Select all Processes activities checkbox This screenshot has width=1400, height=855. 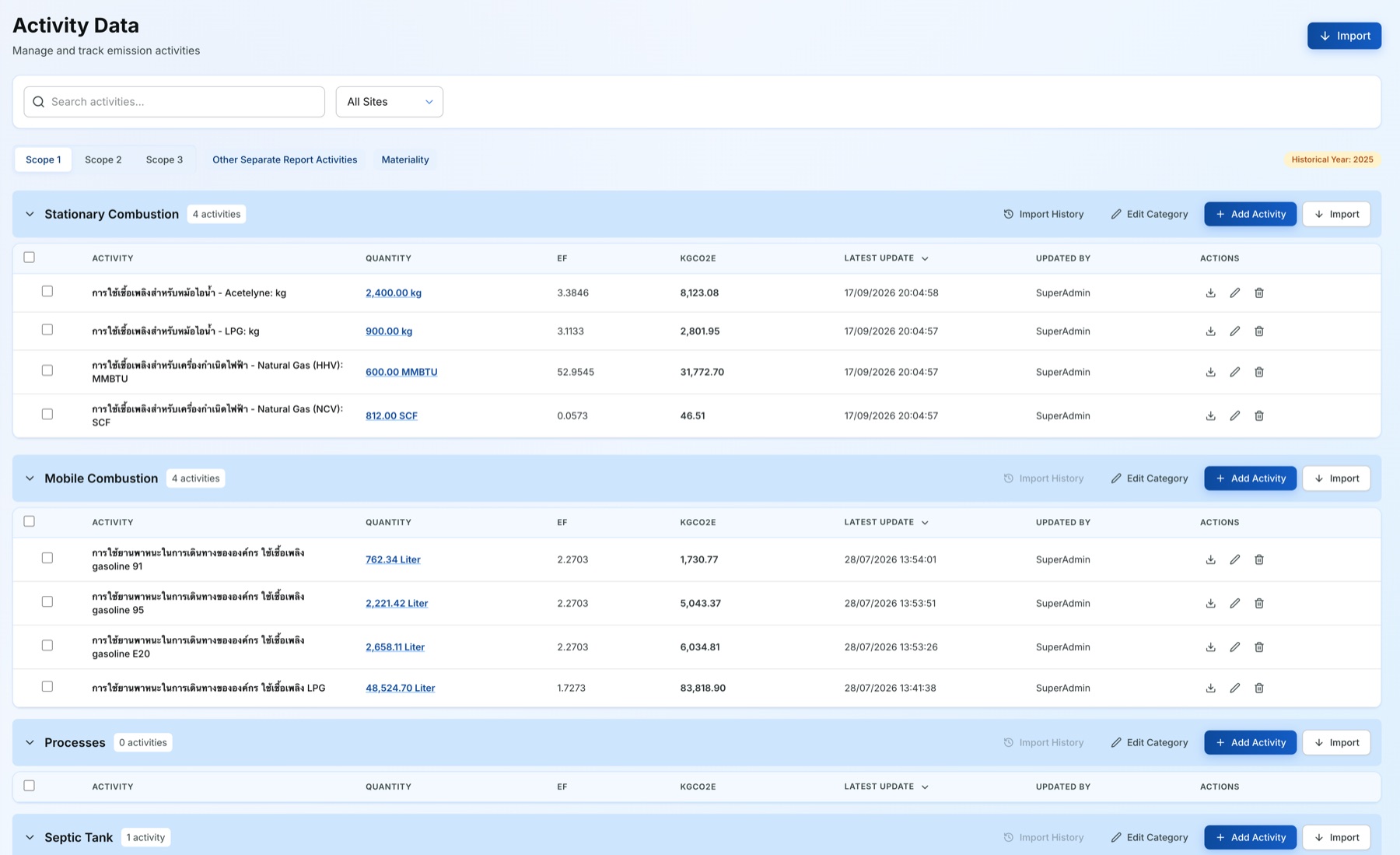pyautogui.click(x=30, y=786)
